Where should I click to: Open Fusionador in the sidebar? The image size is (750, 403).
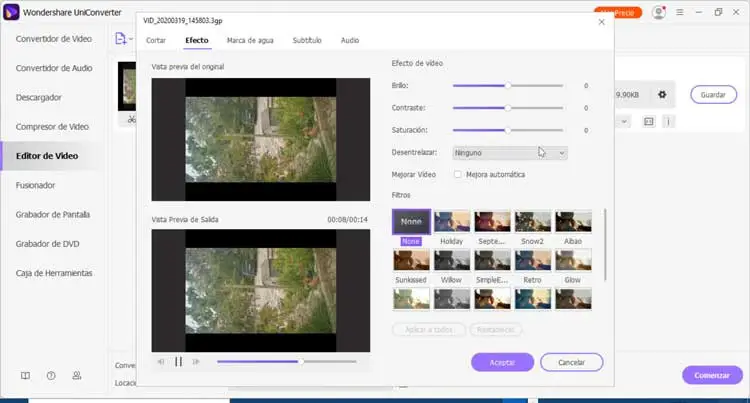pyautogui.click(x=35, y=185)
